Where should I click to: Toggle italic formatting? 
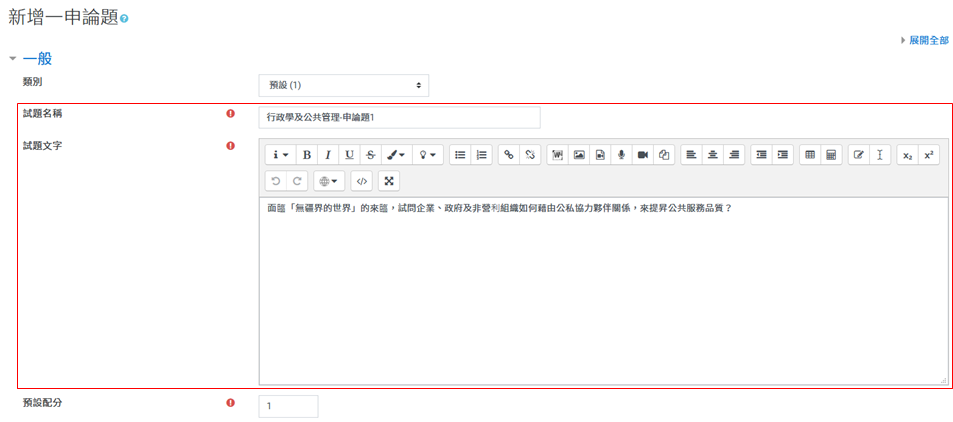pos(328,155)
